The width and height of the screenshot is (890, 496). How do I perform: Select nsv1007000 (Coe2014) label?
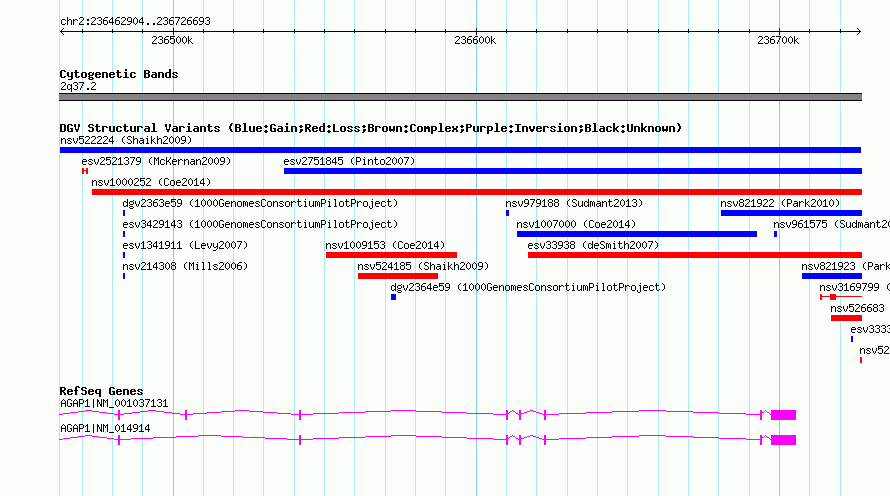(576, 224)
